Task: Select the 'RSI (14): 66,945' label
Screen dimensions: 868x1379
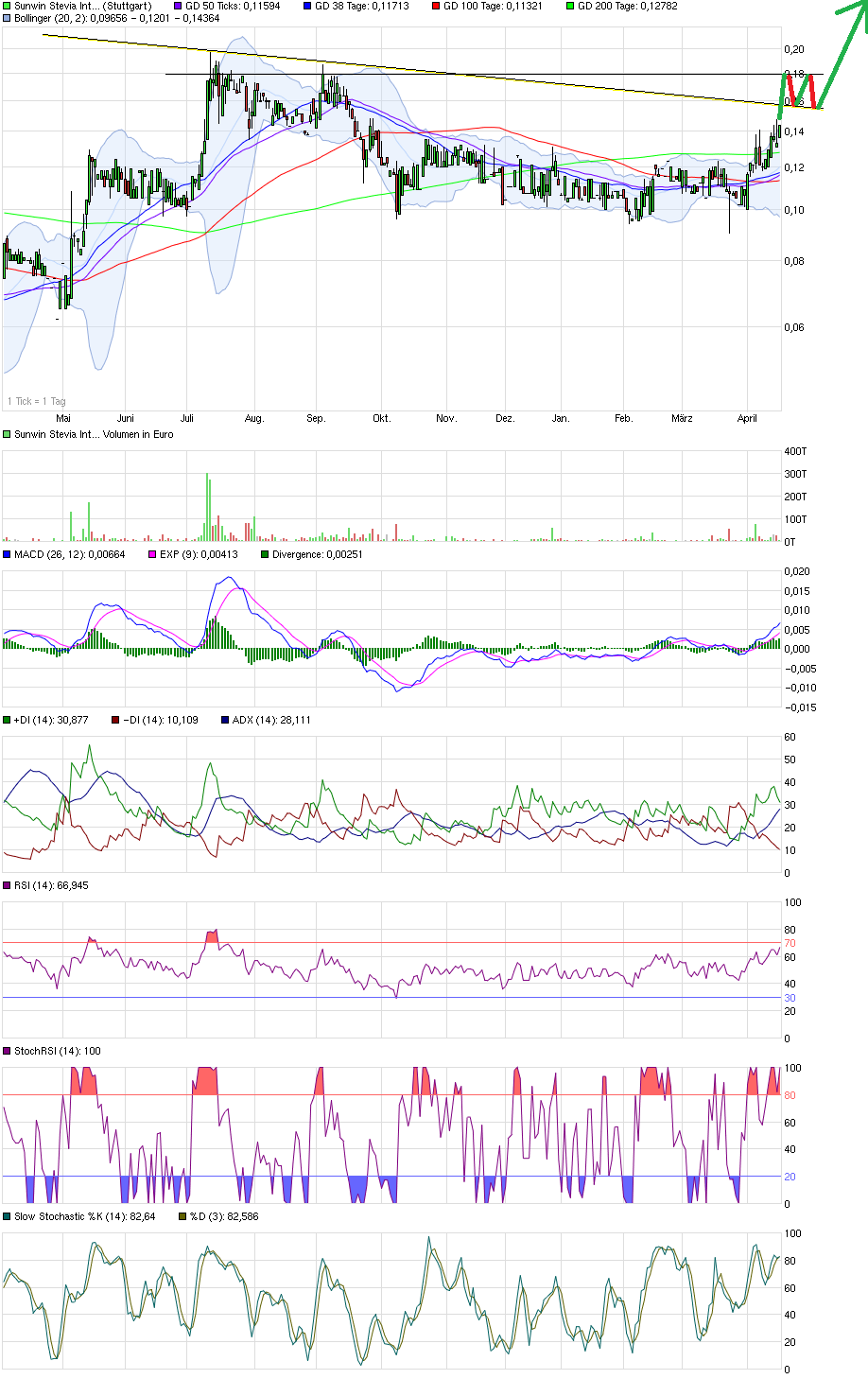Action: (51, 885)
